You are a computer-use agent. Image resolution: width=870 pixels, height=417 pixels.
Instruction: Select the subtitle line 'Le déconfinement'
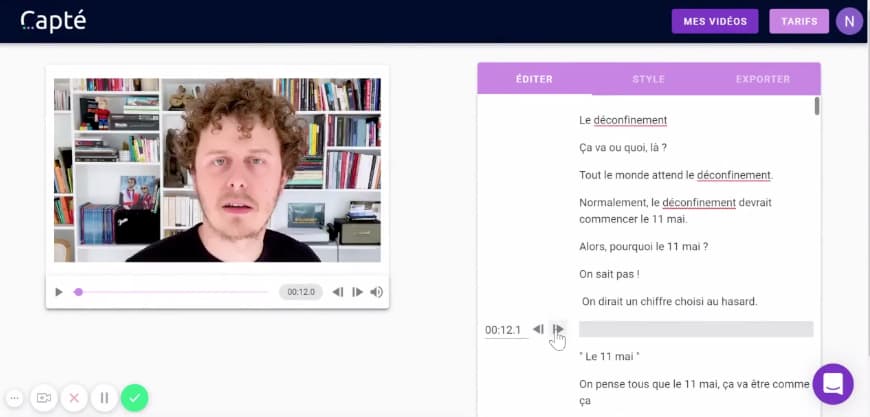coord(623,120)
